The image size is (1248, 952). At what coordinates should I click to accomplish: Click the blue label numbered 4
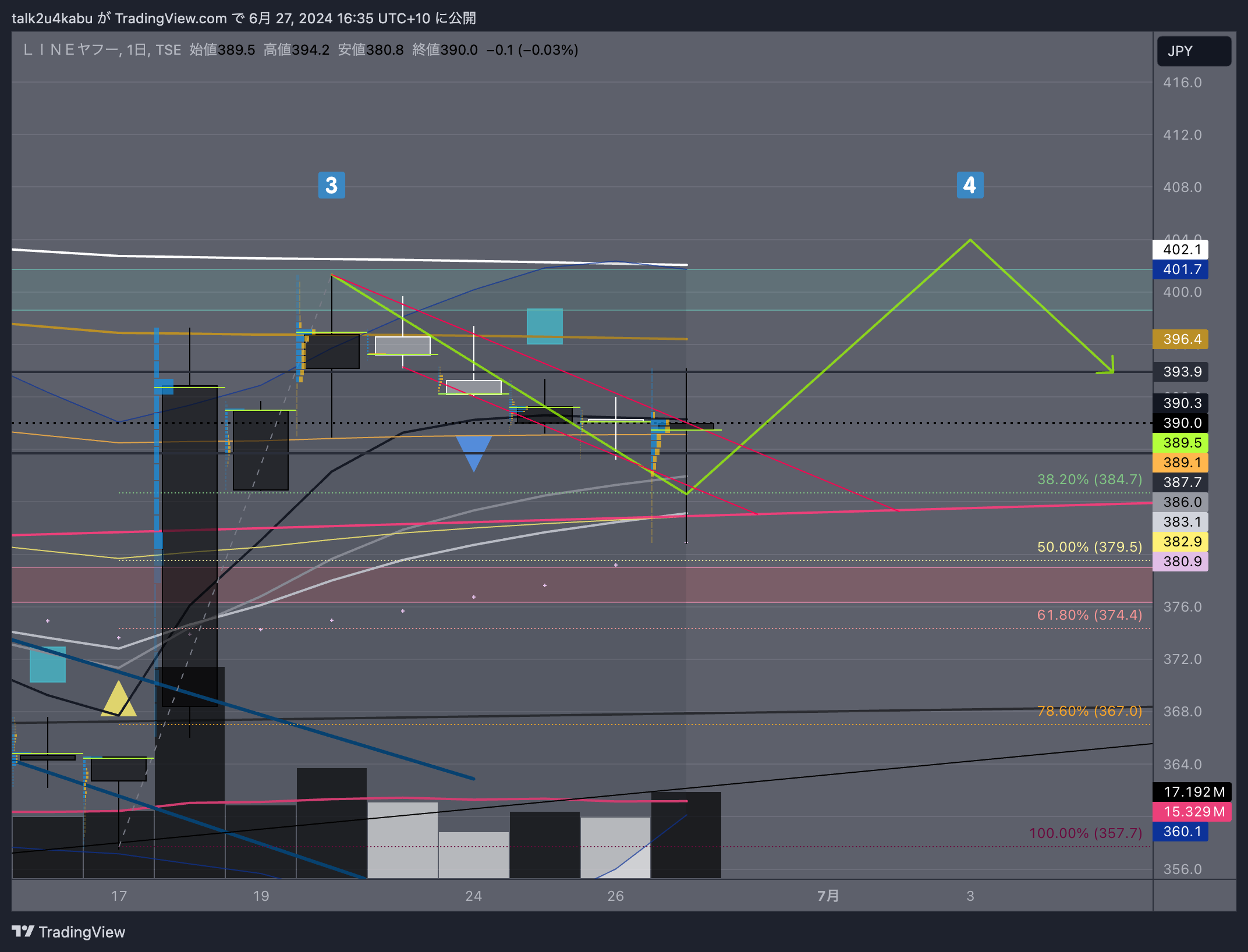[x=970, y=185]
